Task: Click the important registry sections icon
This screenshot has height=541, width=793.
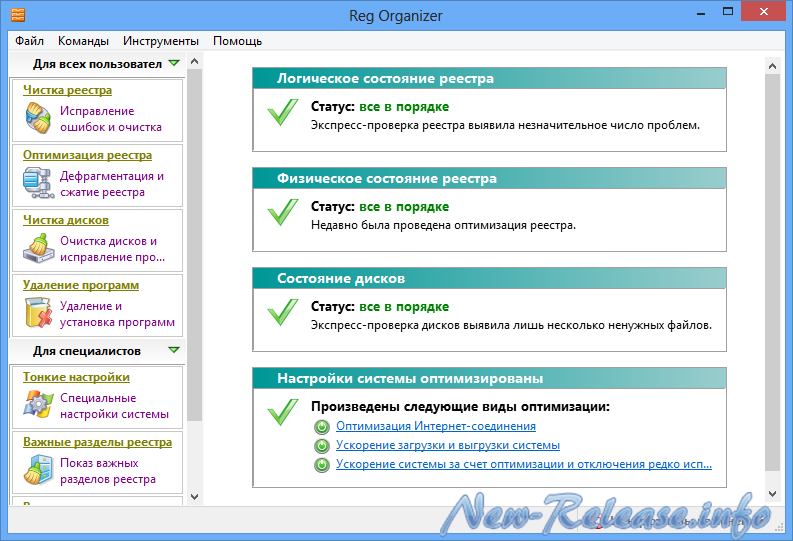Action: pyautogui.click(x=38, y=470)
